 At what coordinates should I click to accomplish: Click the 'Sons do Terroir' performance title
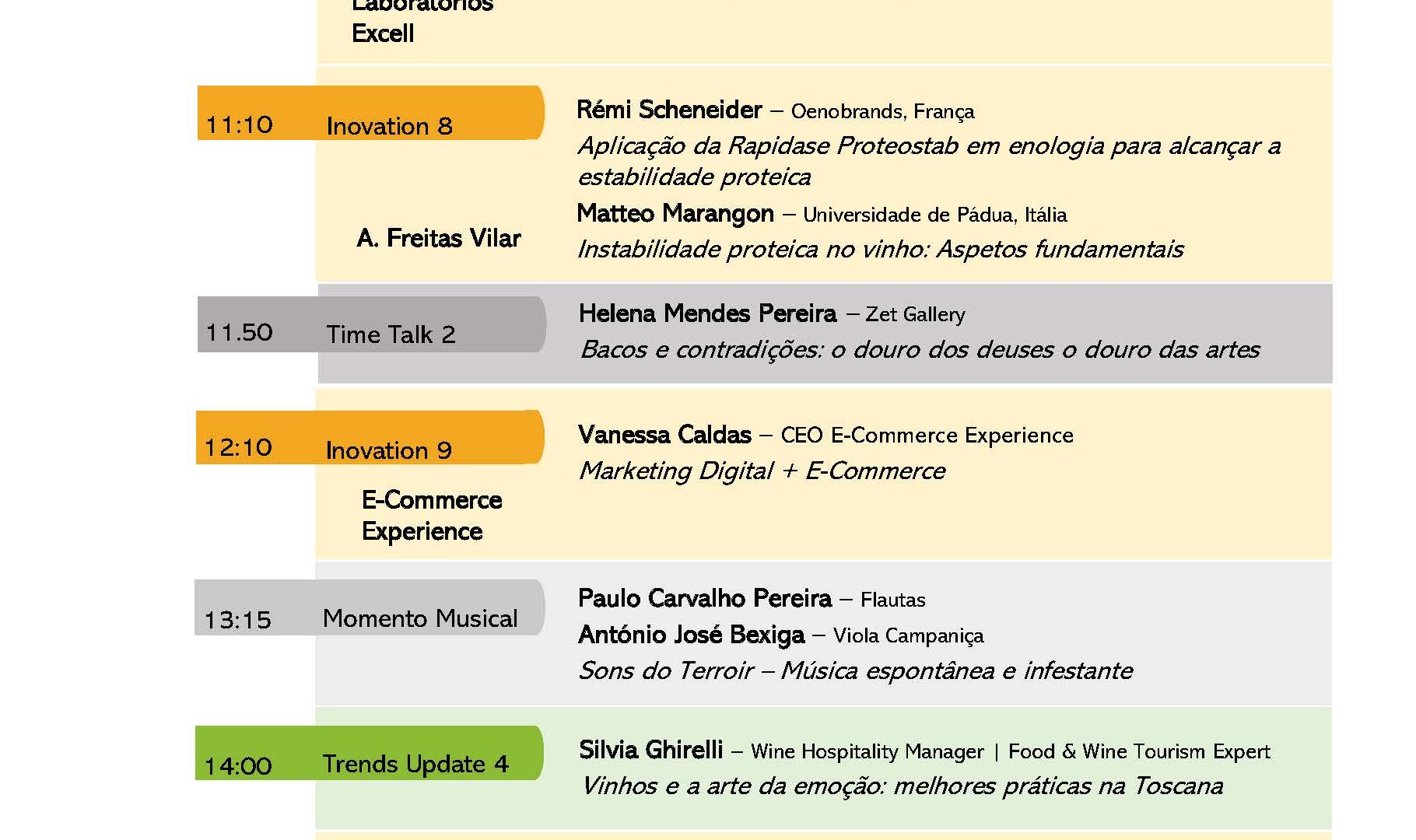(x=855, y=671)
